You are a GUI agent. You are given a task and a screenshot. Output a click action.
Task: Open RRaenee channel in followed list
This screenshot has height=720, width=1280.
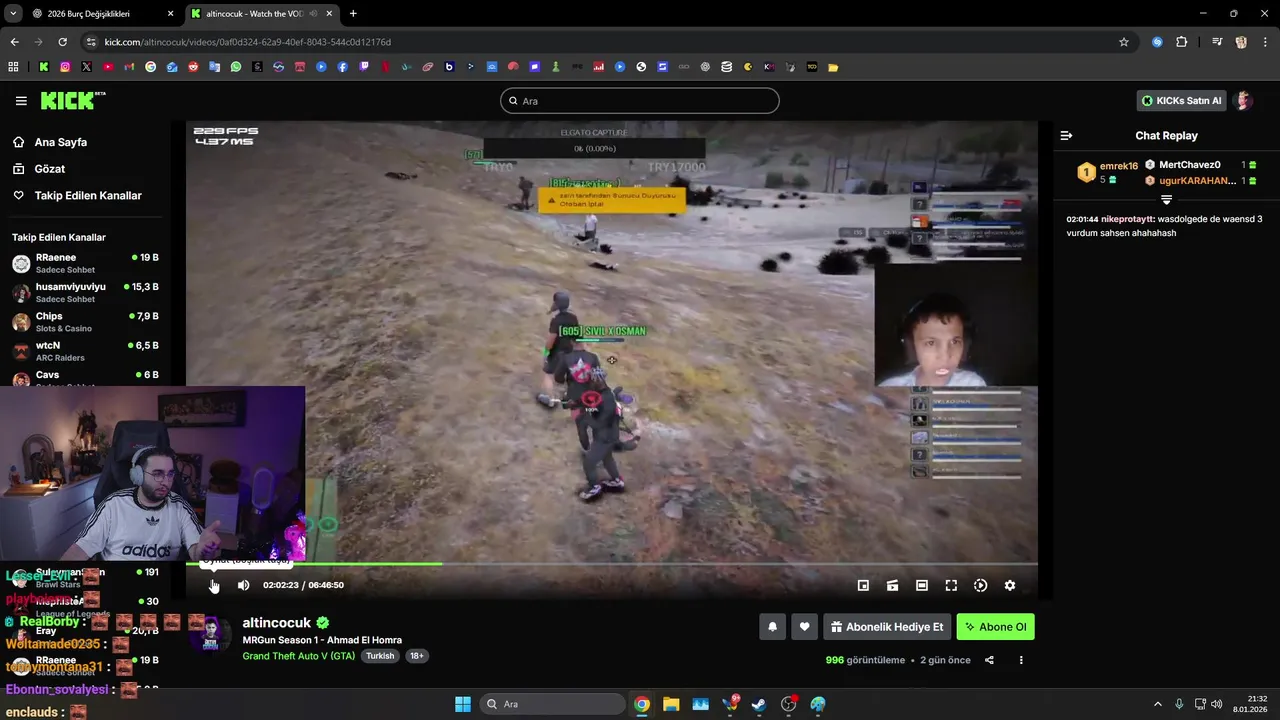[x=85, y=263]
